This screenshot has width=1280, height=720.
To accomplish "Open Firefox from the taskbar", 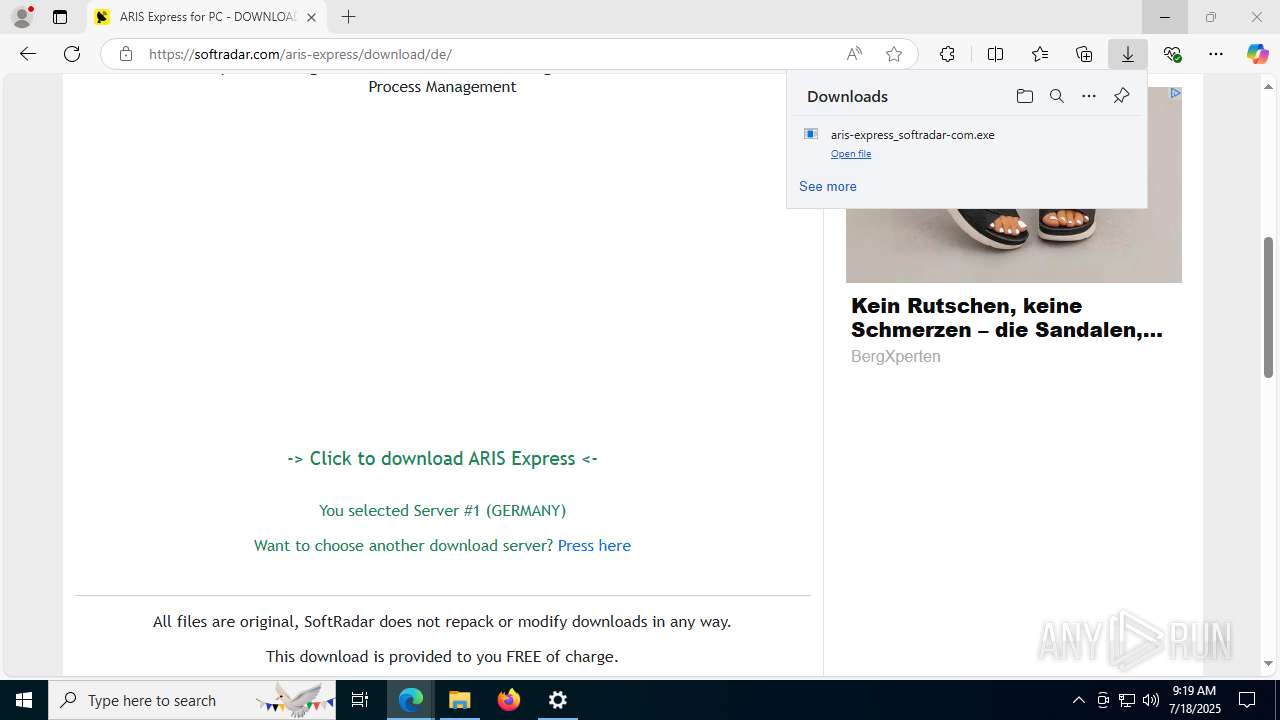I will coord(509,700).
